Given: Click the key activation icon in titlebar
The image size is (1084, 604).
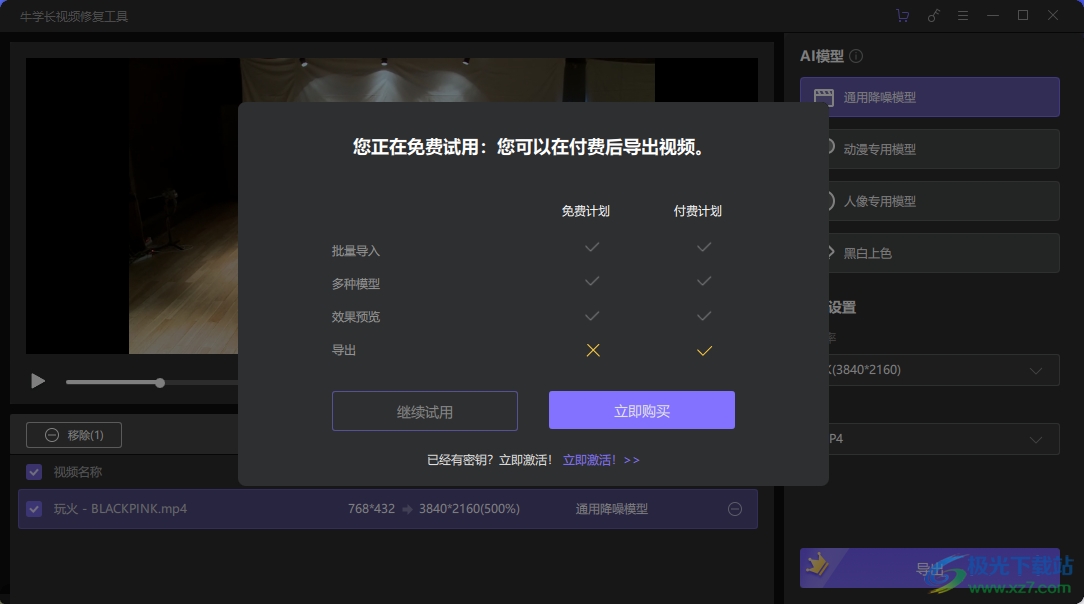Looking at the screenshot, I should tap(934, 15).
